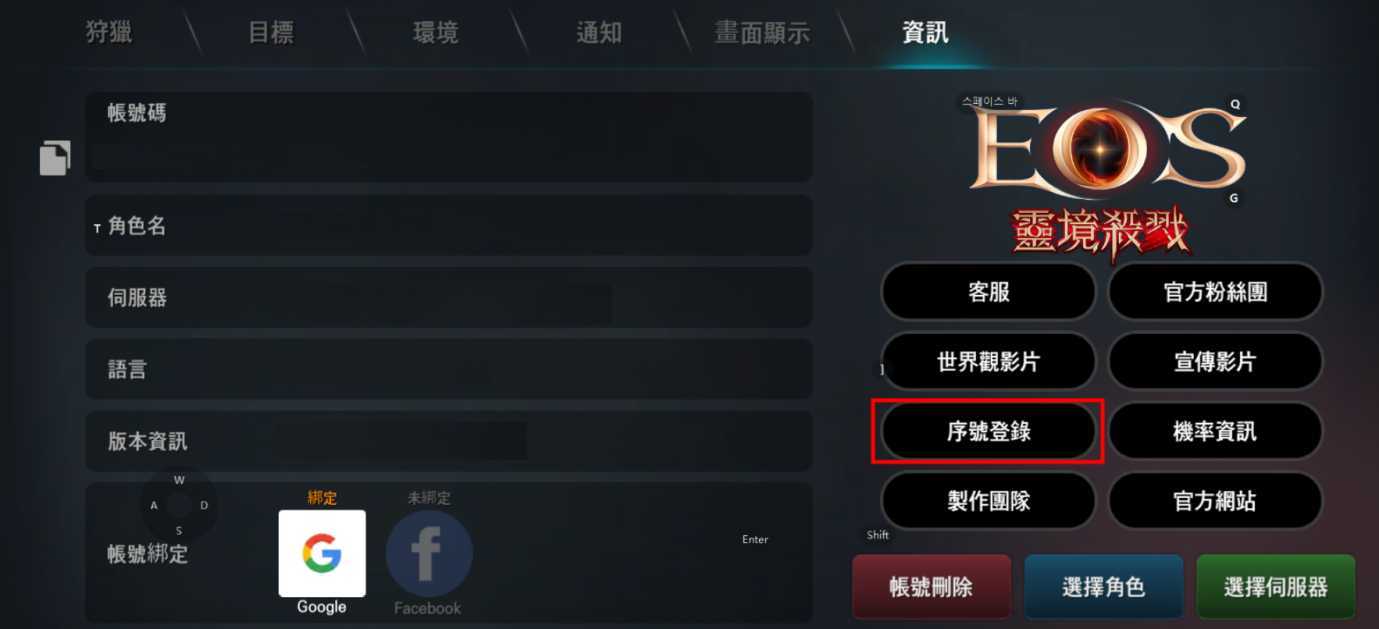Click 選擇角色 to choose a character
The width and height of the screenshot is (1379, 629).
1103,587
